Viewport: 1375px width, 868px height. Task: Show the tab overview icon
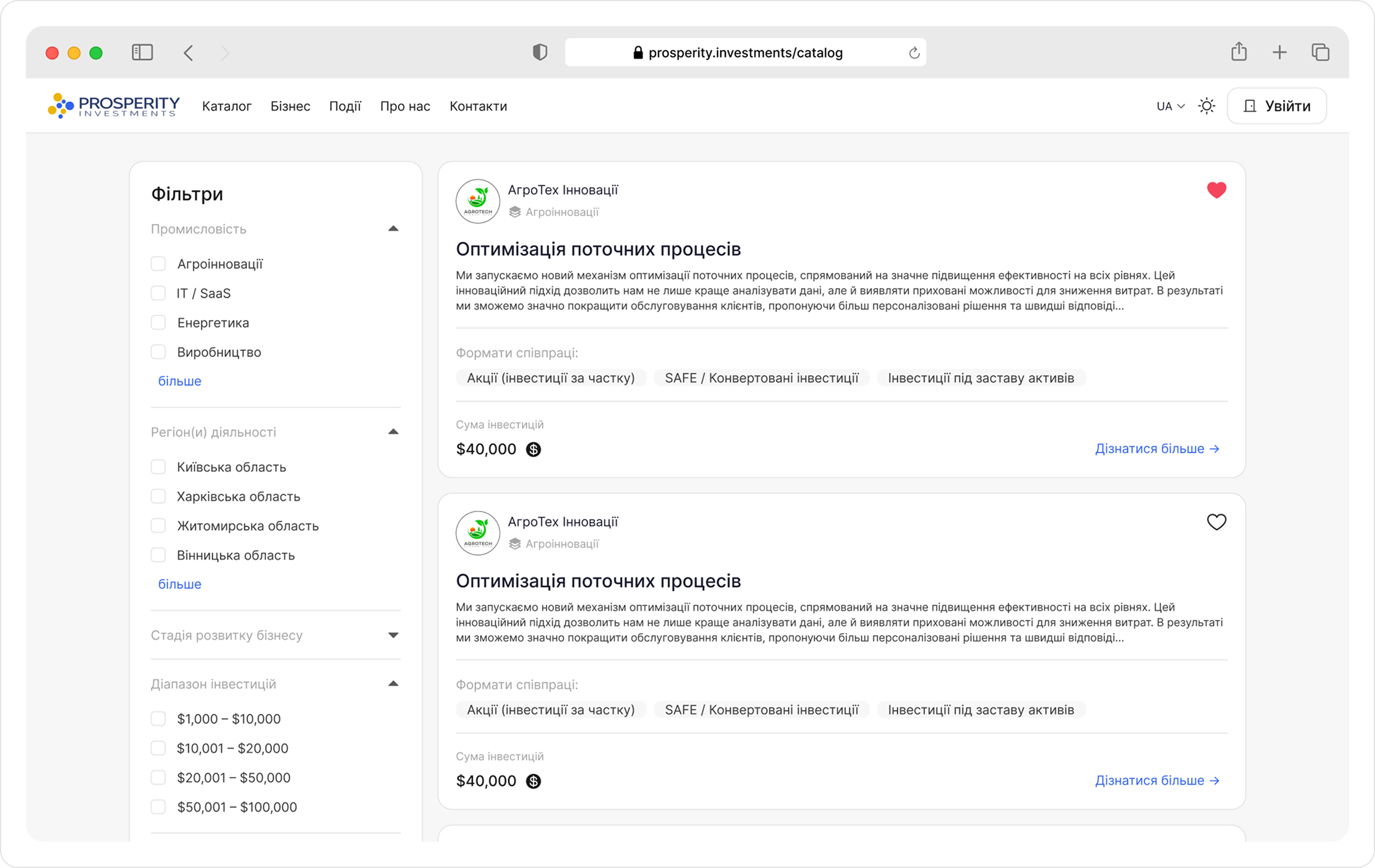click(1320, 53)
